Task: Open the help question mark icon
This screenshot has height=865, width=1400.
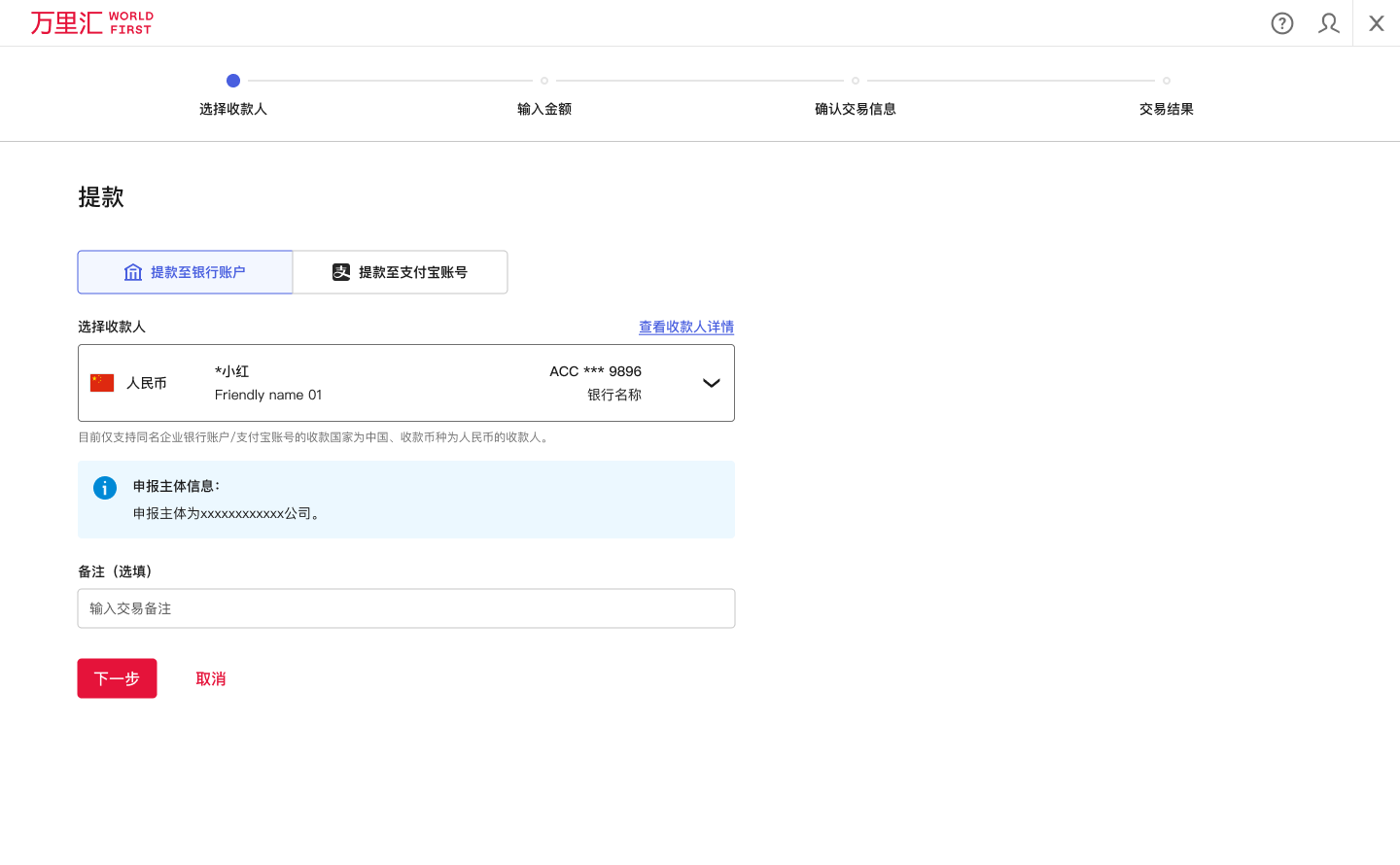Action: pyautogui.click(x=1281, y=22)
